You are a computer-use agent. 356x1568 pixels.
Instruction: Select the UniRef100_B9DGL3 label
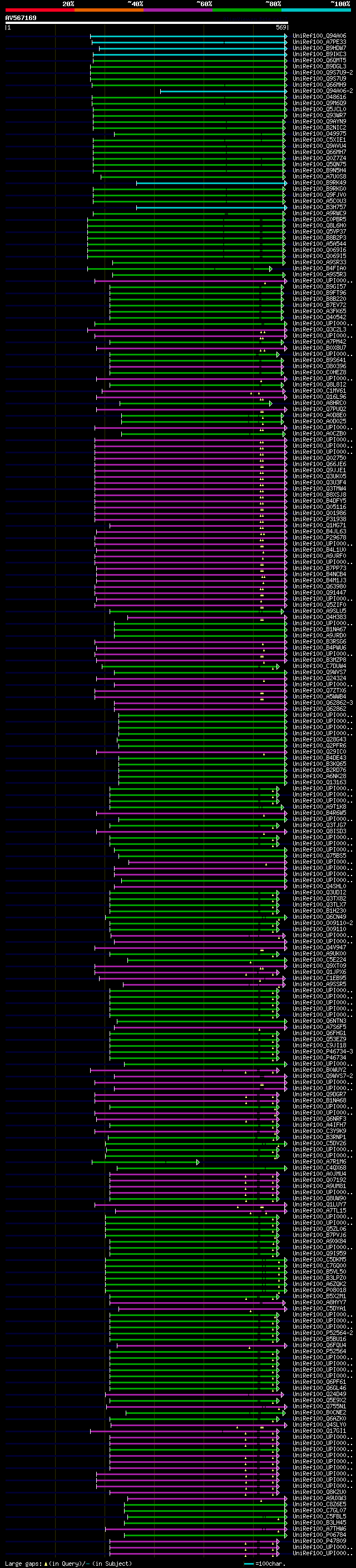click(319, 66)
